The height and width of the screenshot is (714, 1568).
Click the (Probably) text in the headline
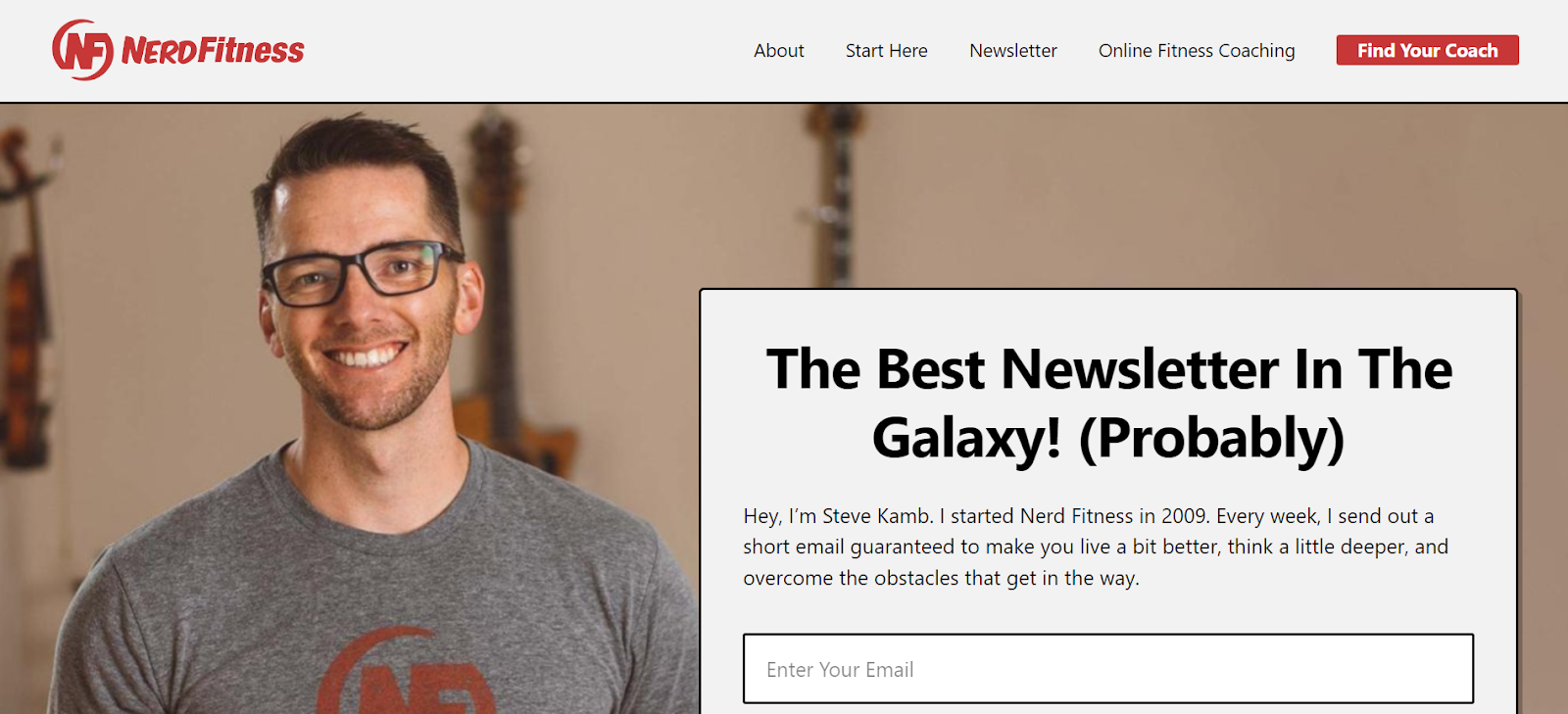[1211, 438]
